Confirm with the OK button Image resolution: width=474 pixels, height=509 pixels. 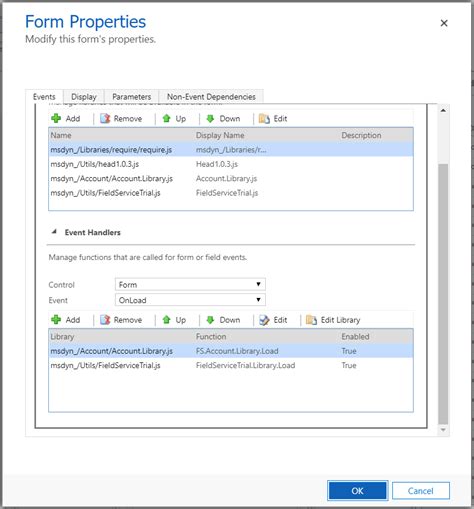pos(357,491)
